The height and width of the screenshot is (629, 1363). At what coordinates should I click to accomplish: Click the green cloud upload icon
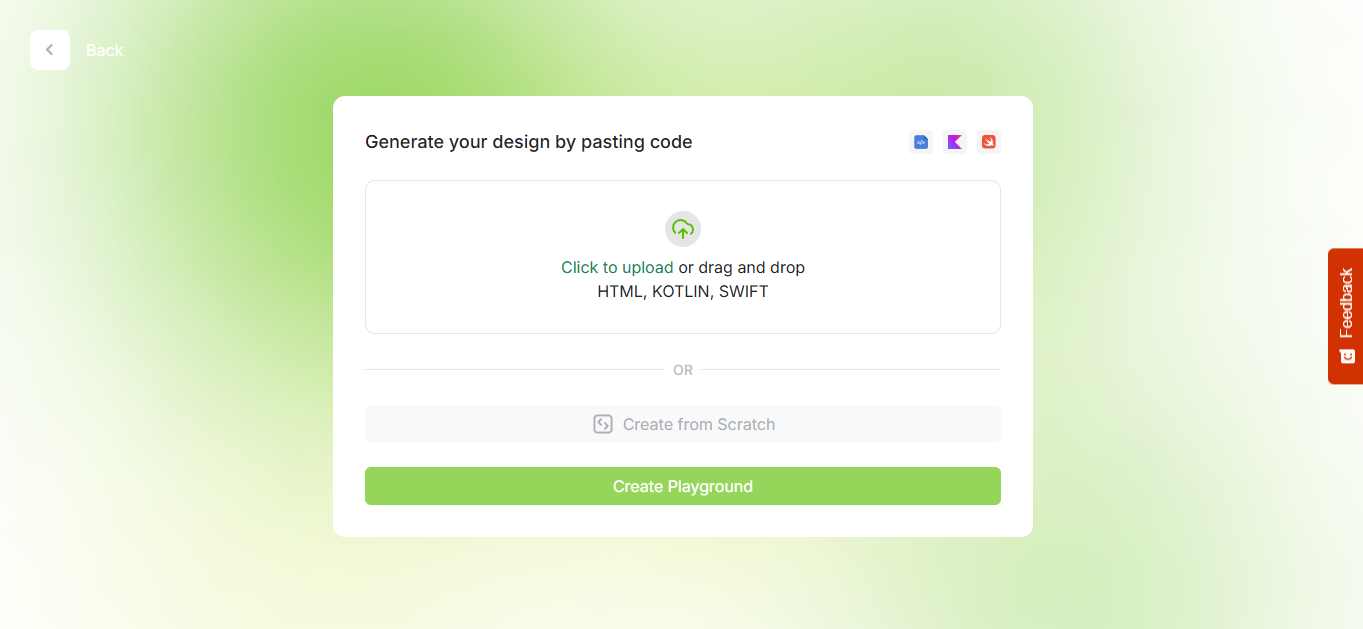click(x=683, y=229)
